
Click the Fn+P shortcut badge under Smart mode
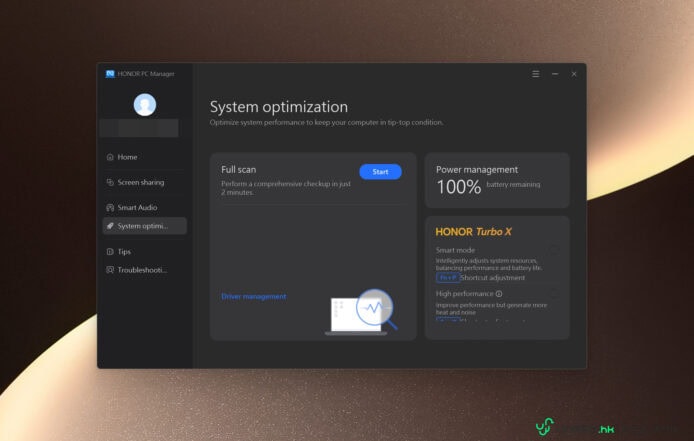[x=447, y=278]
